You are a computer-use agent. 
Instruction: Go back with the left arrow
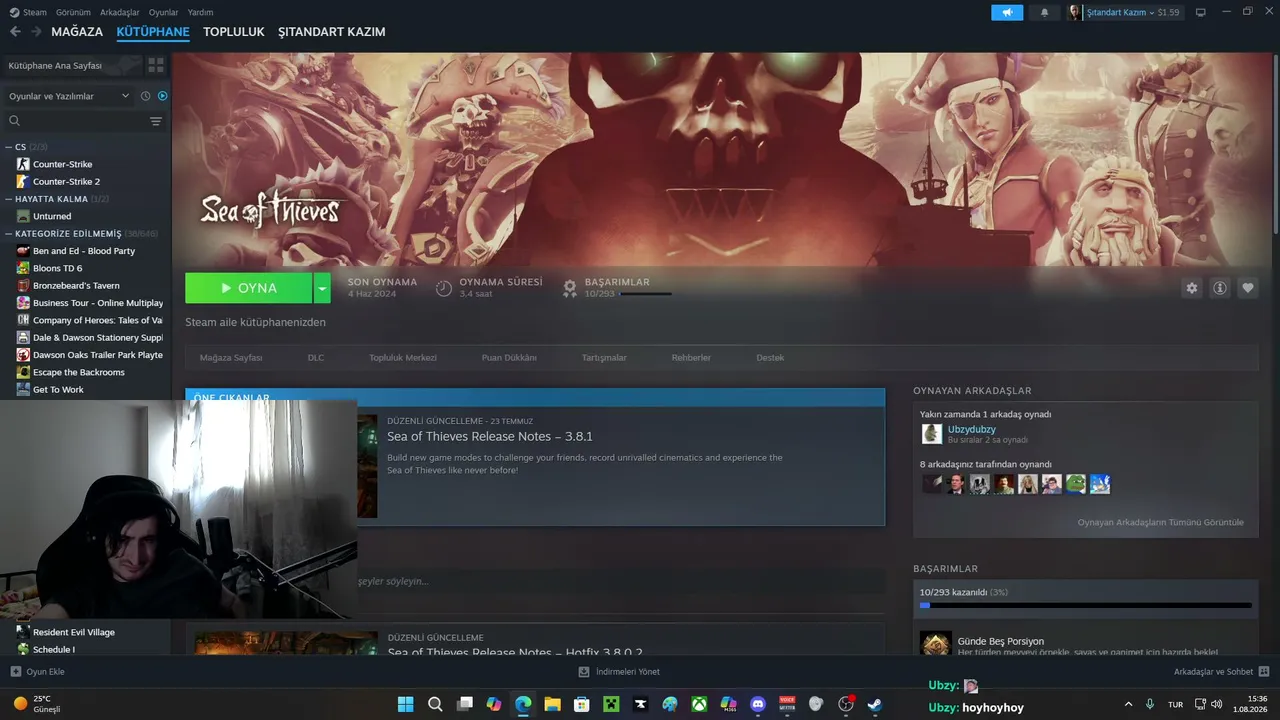[15, 32]
